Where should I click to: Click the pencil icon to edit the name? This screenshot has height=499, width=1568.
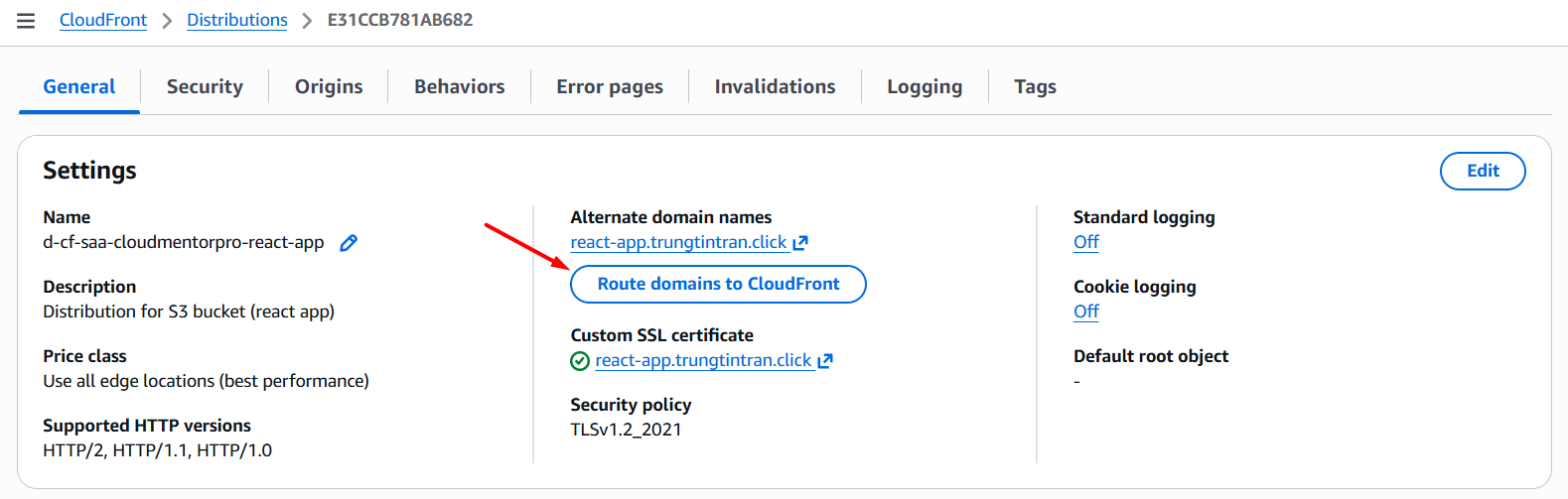pyautogui.click(x=349, y=243)
